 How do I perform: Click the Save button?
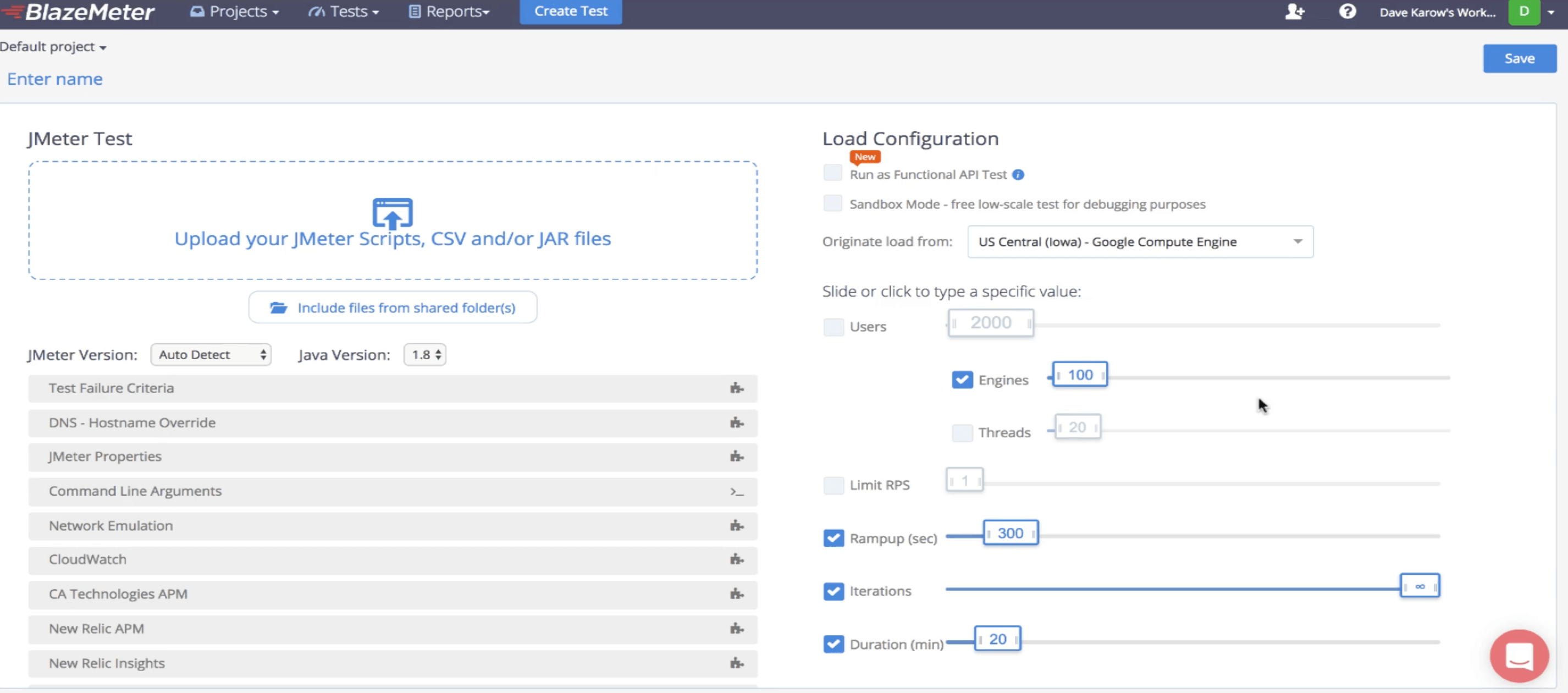click(x=1519, y=58)
